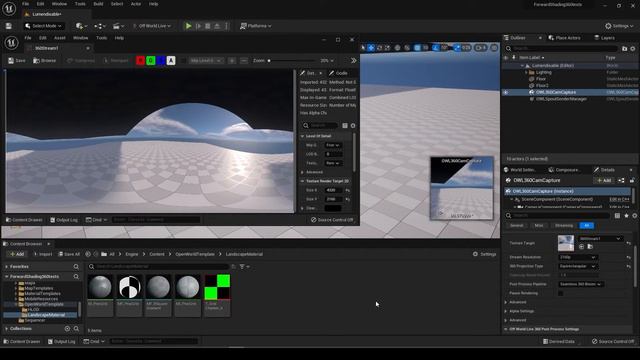Click Save in the texture editor toolbar
The image size is (640, 360).
17,60
